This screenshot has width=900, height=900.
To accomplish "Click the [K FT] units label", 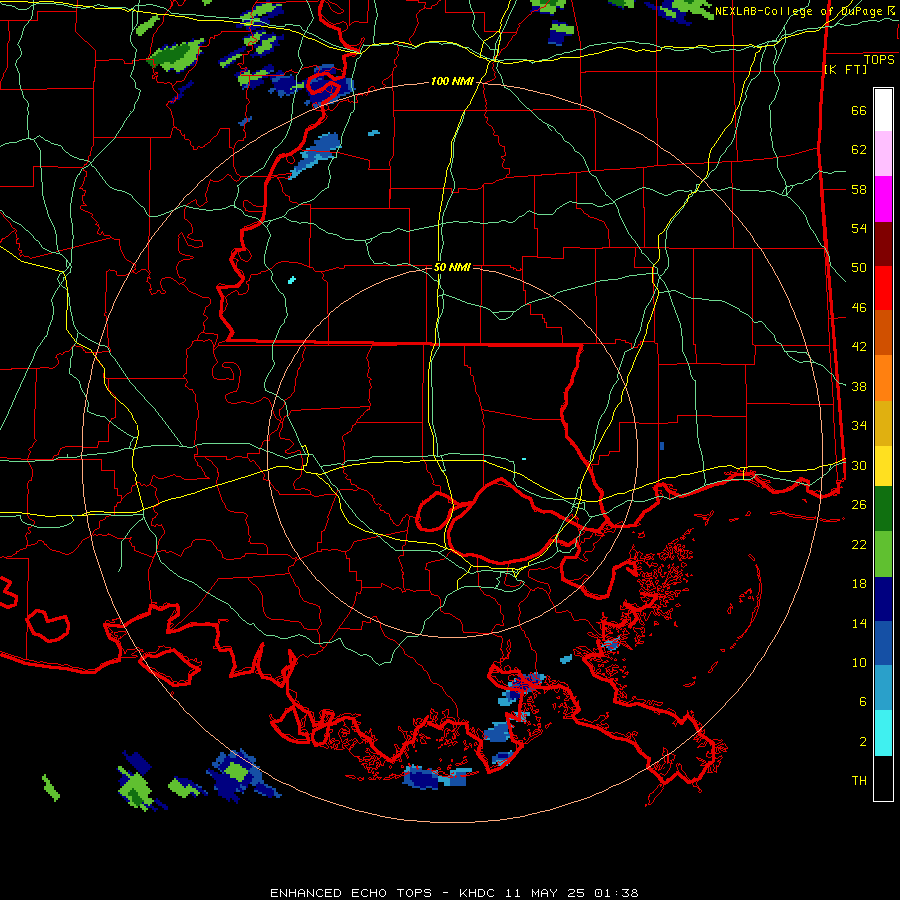I will tap(845, 70).
